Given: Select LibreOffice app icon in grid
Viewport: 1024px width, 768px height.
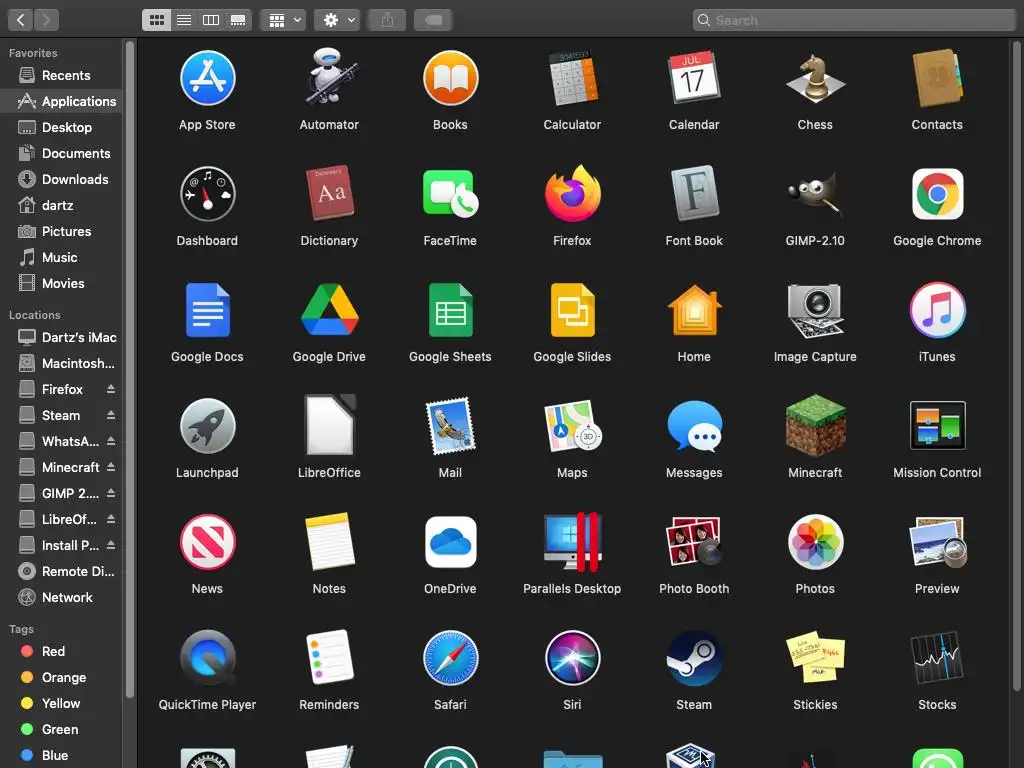Looking at the screenshot, I should pos(328,426).
